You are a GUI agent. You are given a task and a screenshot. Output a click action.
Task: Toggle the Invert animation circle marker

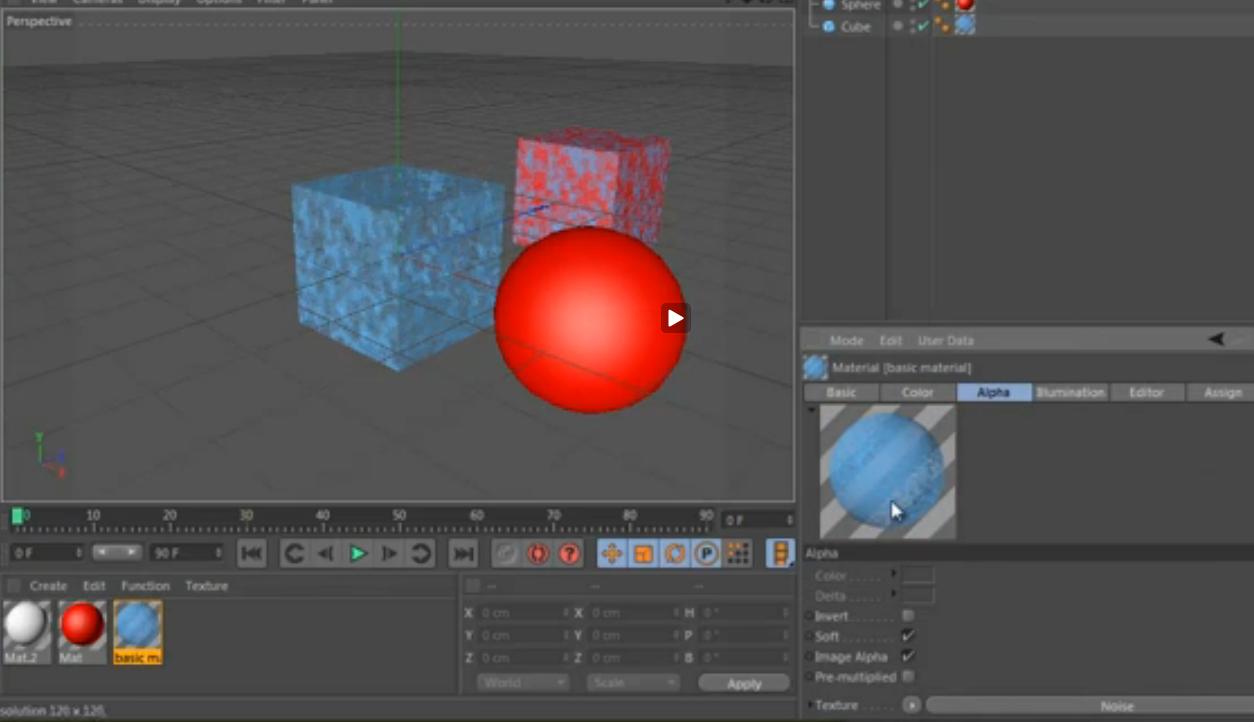pos(810,616)
